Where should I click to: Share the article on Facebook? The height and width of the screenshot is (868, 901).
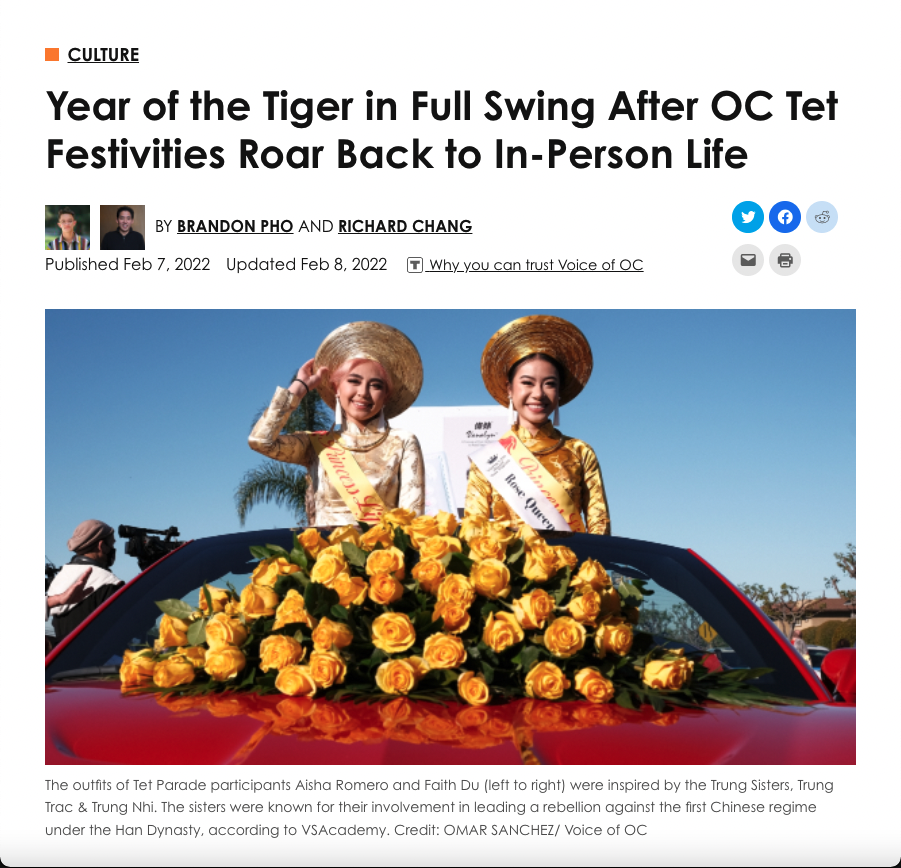coord(785,217)
